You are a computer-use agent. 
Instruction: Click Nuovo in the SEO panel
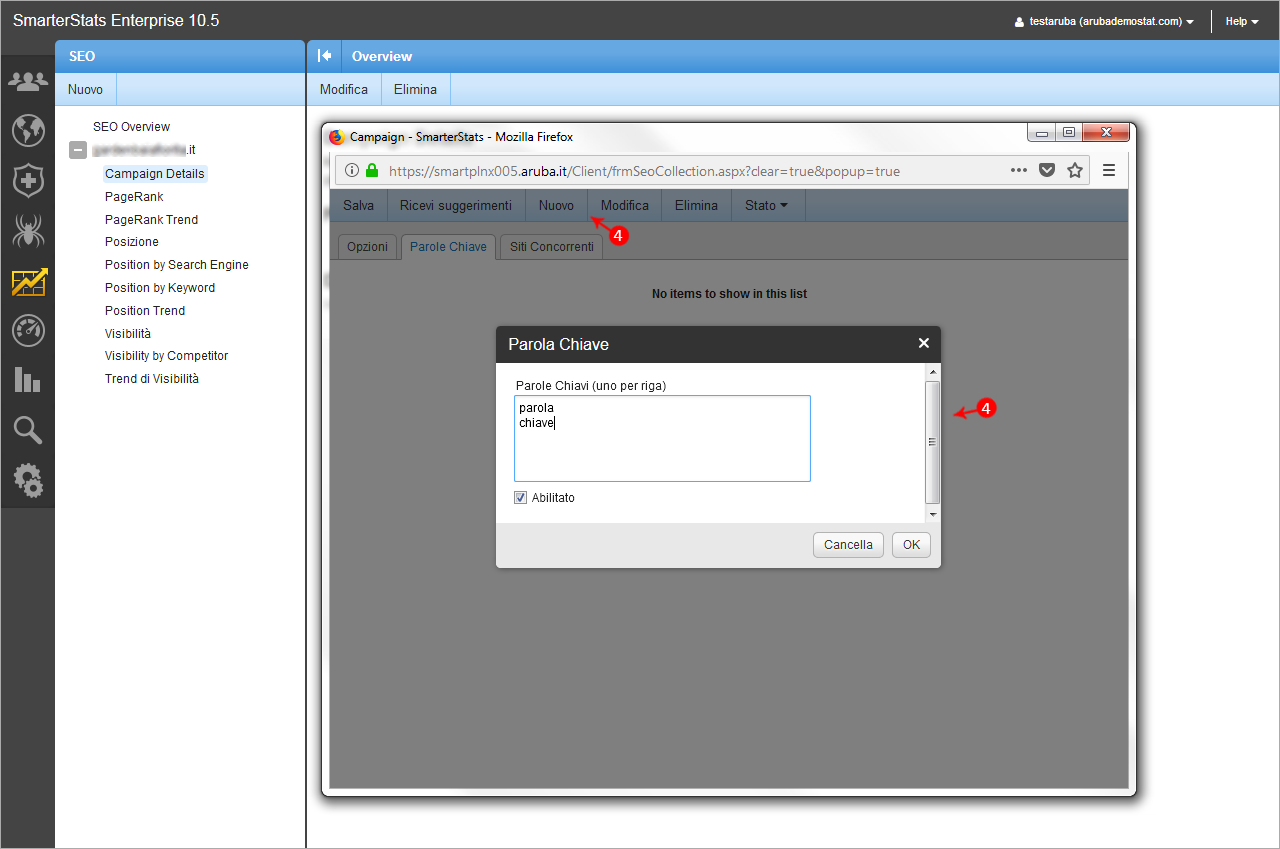click(85, 89)
